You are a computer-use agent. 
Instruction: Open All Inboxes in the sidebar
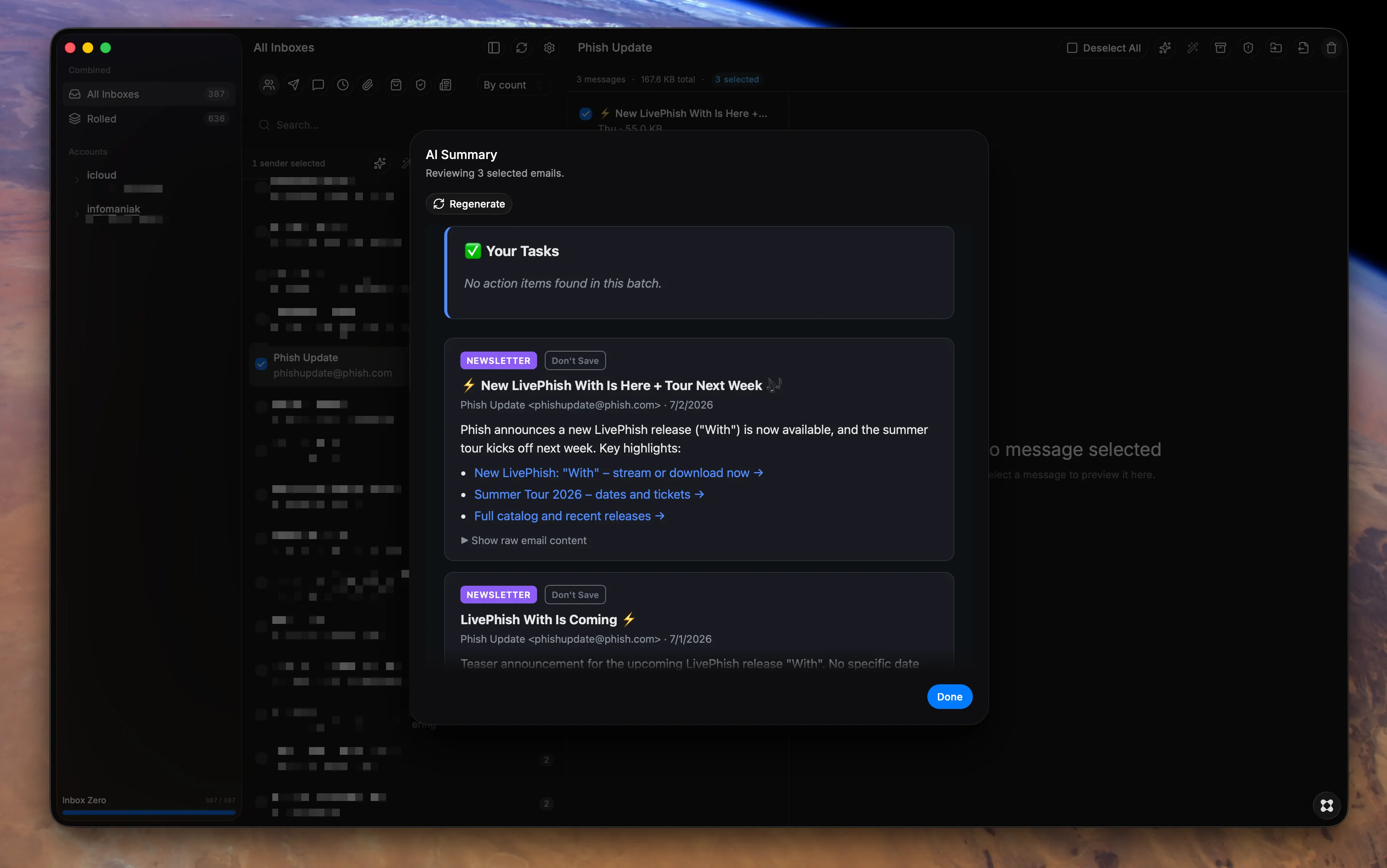point(149,94)
